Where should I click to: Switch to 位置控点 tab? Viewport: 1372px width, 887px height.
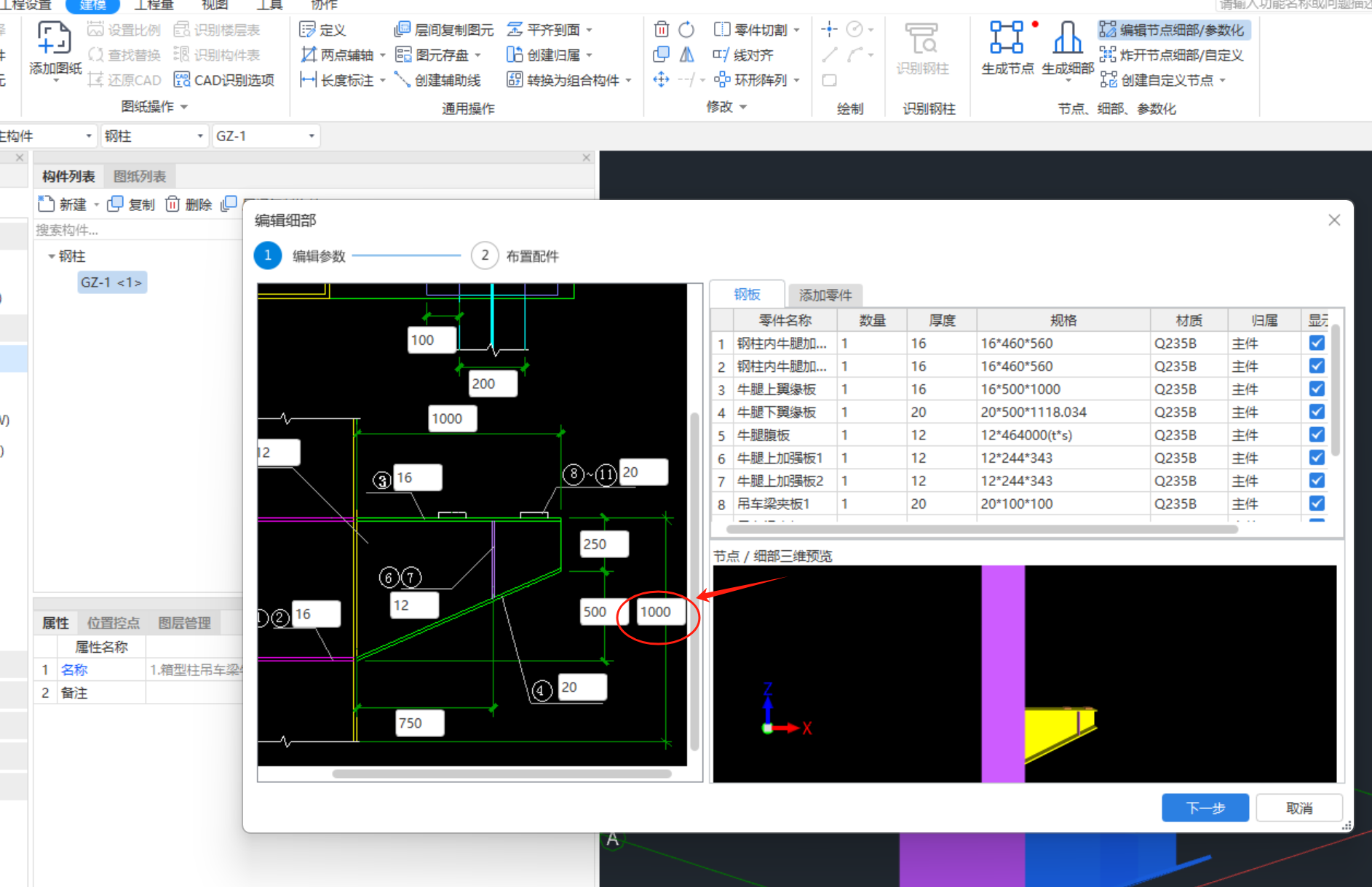tap(114, 623)
